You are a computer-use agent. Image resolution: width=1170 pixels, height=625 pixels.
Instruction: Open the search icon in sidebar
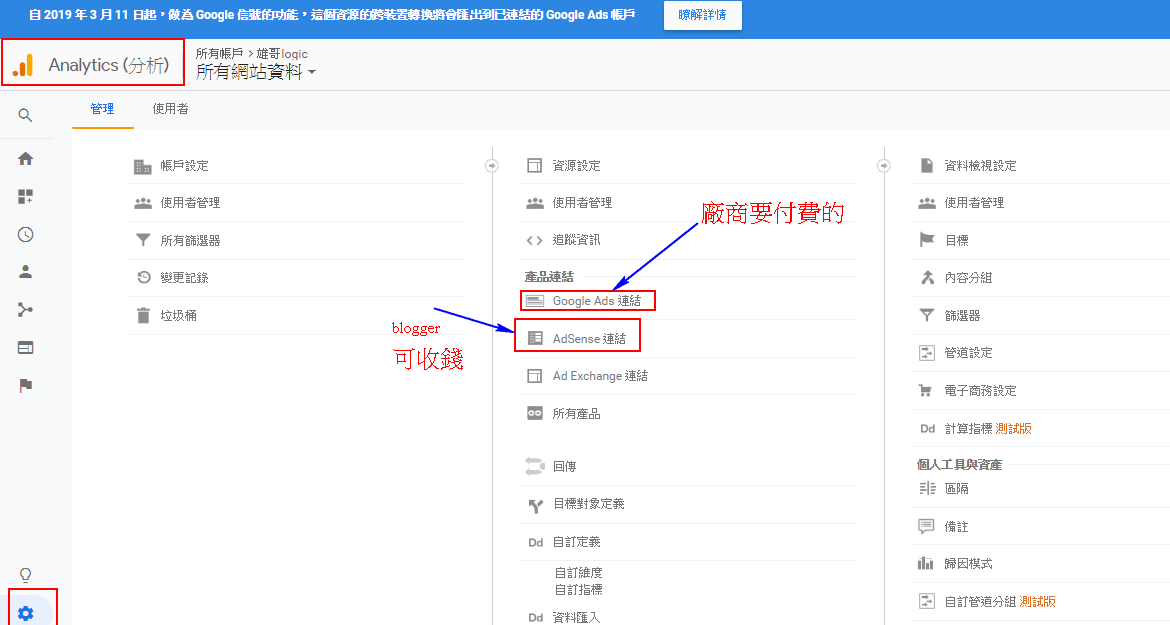point(25,115)
